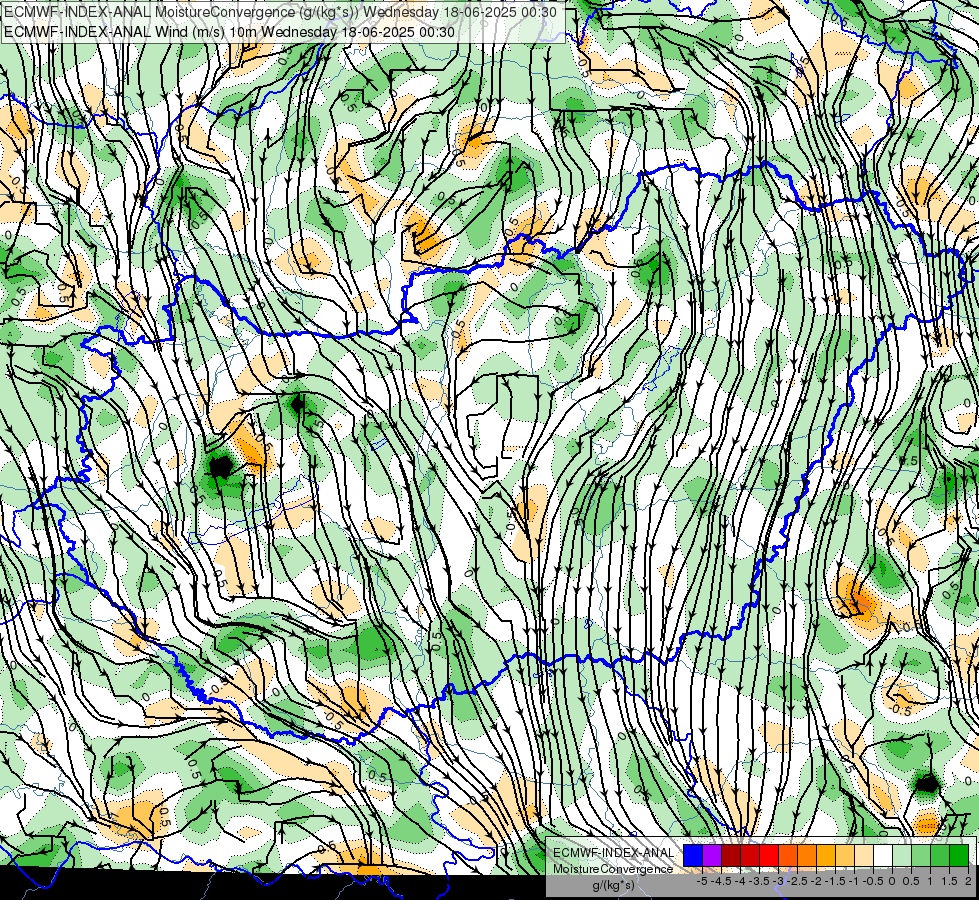Click the 2 legend scale value

click(x=968, y=881)
